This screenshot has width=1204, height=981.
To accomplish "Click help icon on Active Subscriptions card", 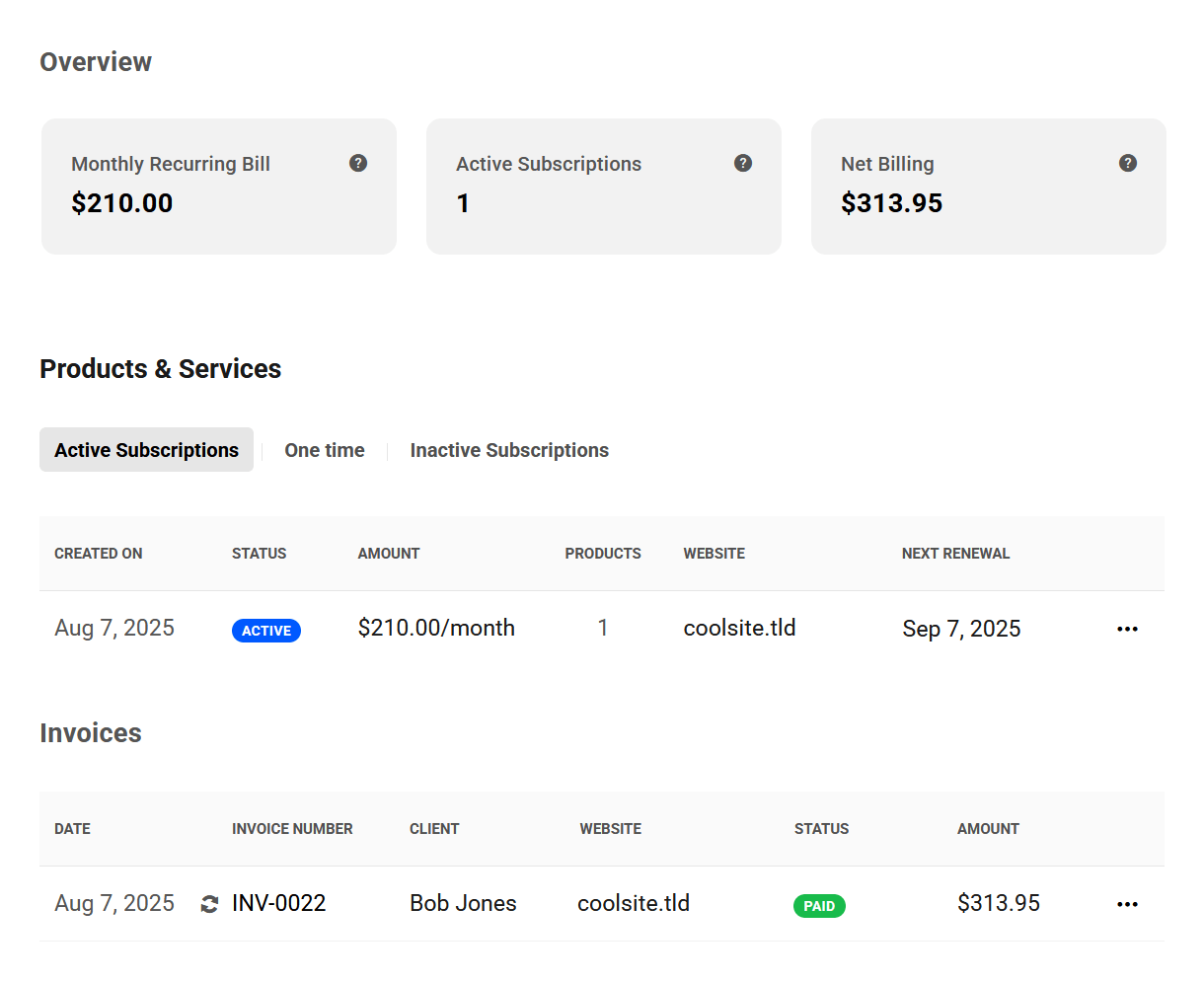I will [x=743, y=163].
